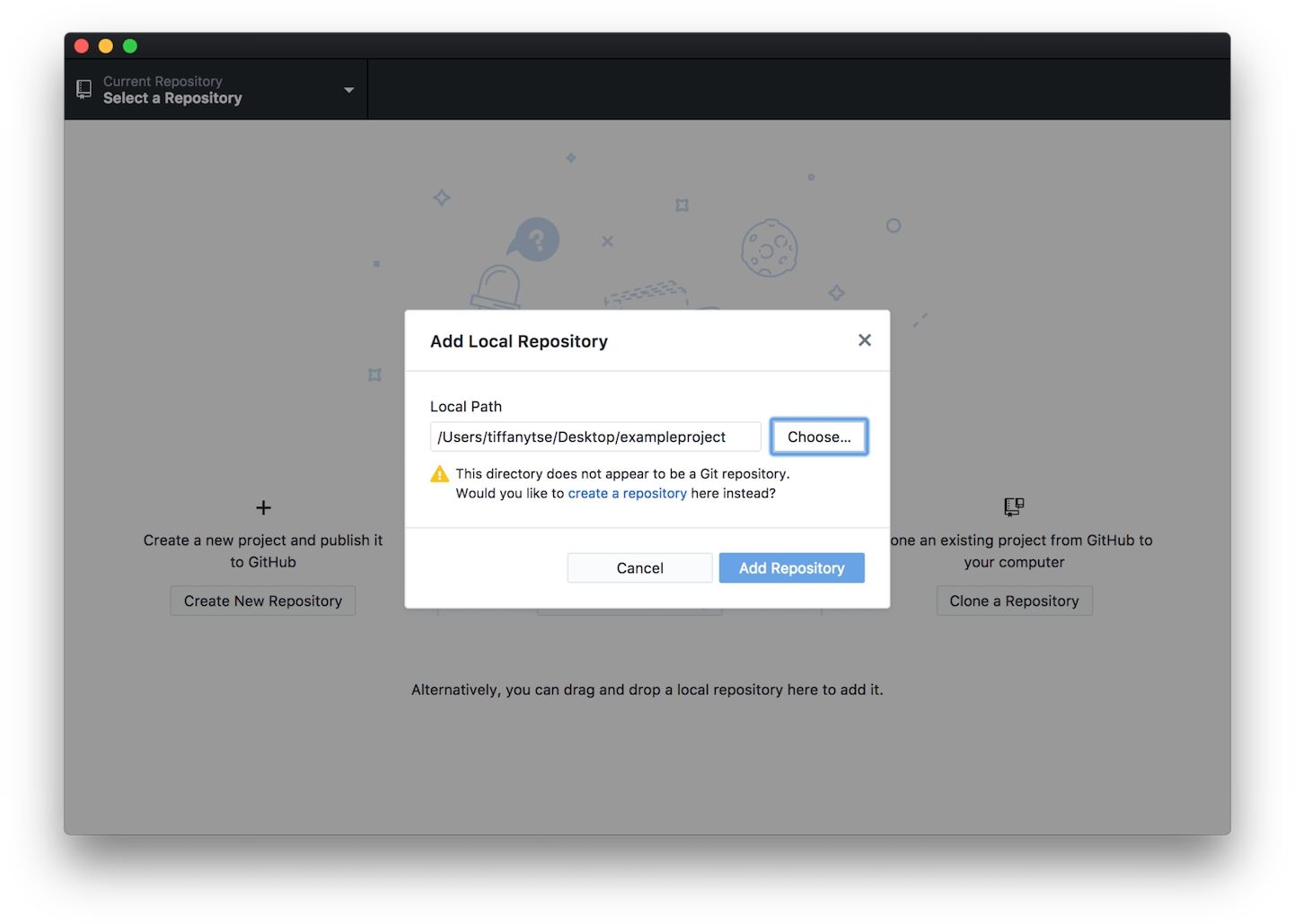Viewport: 1294px width, 924px height.
Task: Click the clone icon above Clone a Repository
Action: [1014, 507]
